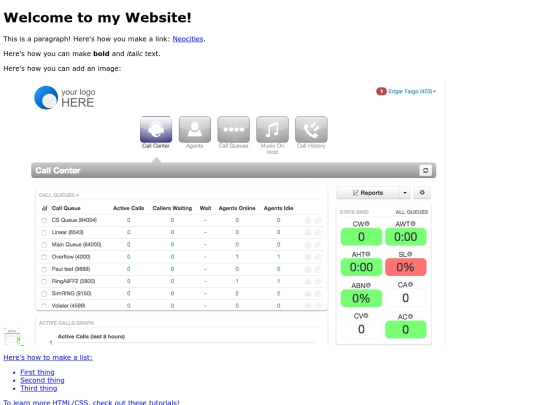Click the 'Second thing' list link
The height and width of the screenshot is (405, 540).
[42, 380]
